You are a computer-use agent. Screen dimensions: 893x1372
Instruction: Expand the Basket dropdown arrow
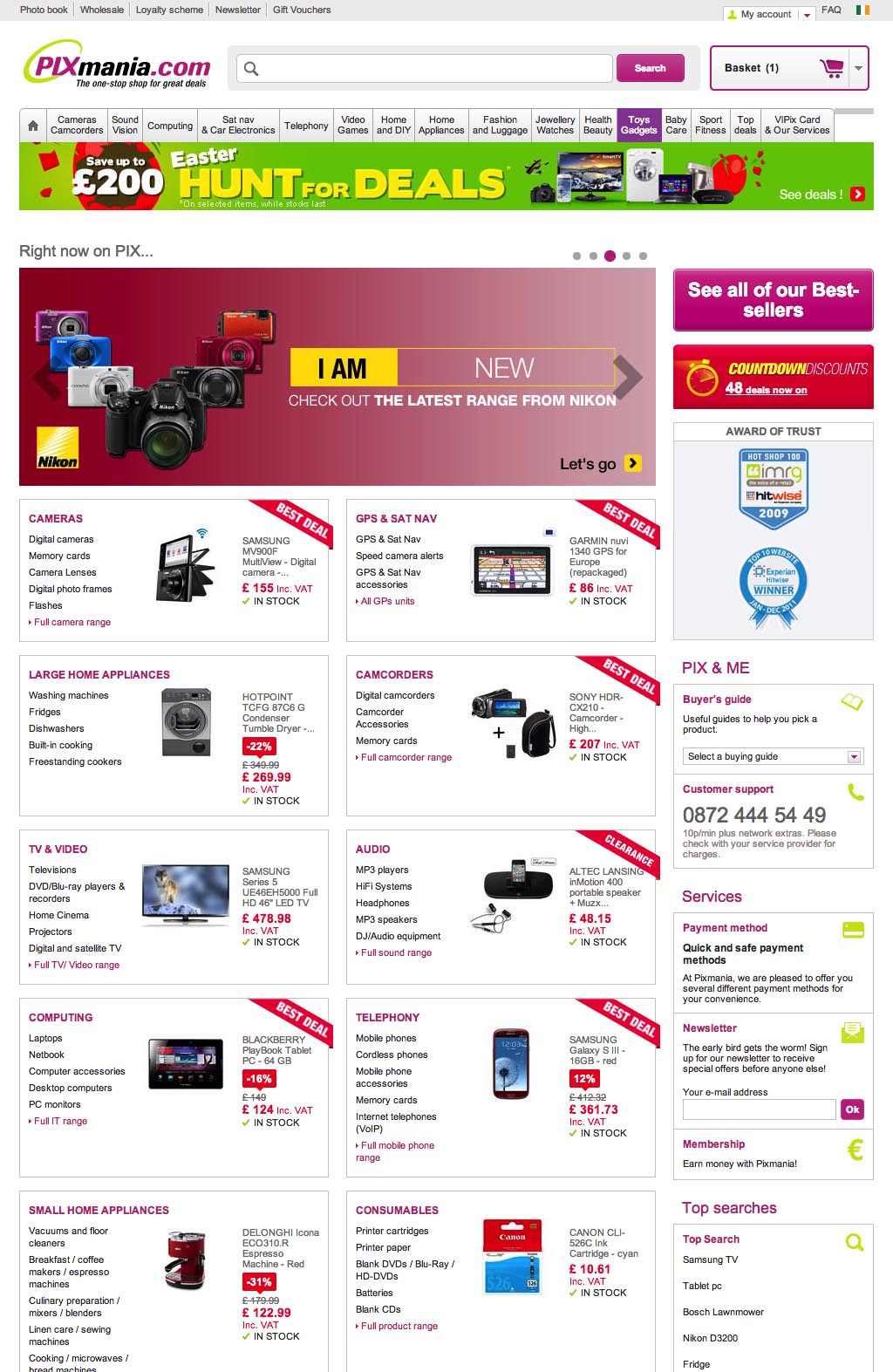(x=859, y=68)
